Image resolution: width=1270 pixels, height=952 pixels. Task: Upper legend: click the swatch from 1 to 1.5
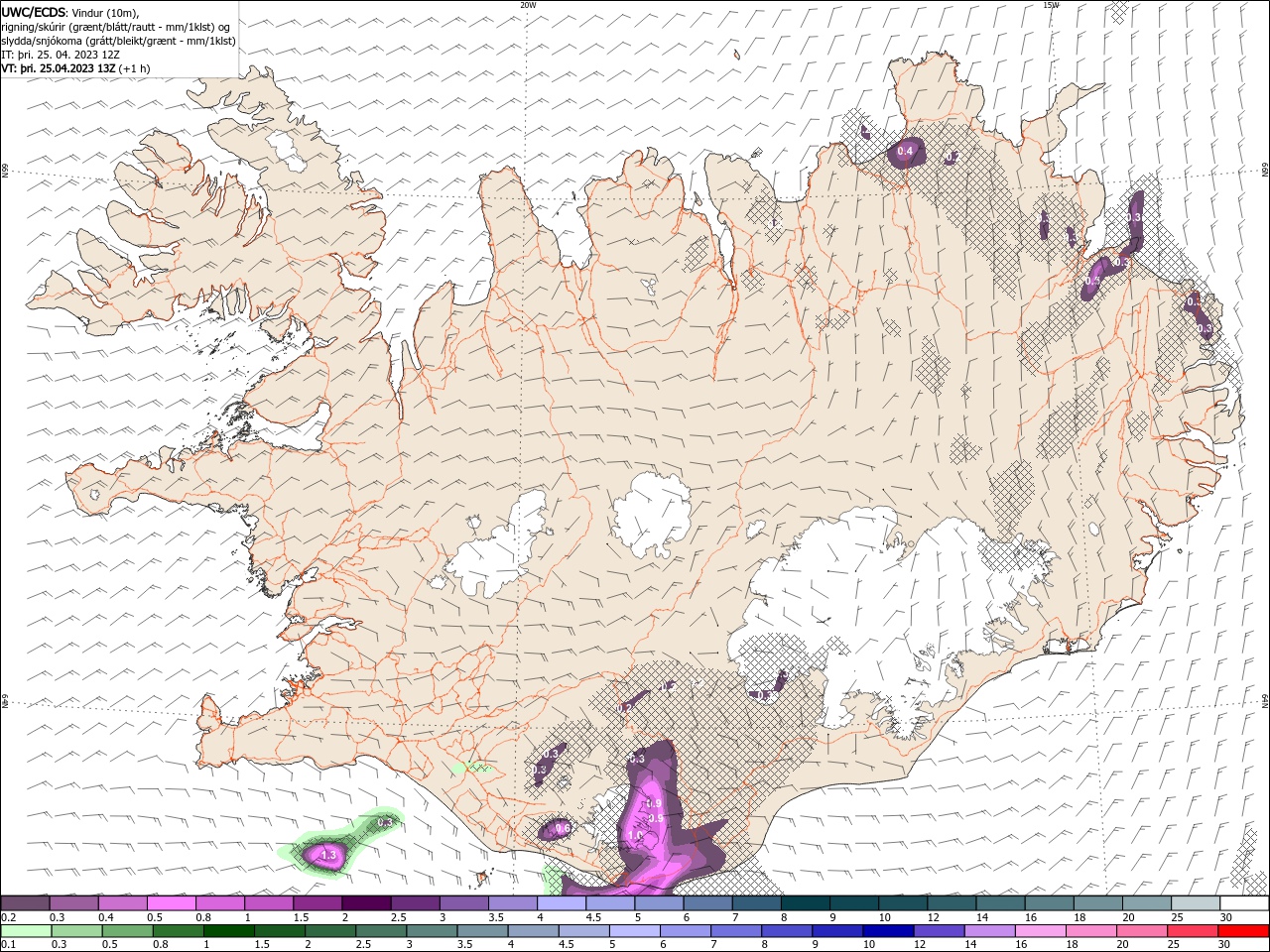click(x=268, y=903)
